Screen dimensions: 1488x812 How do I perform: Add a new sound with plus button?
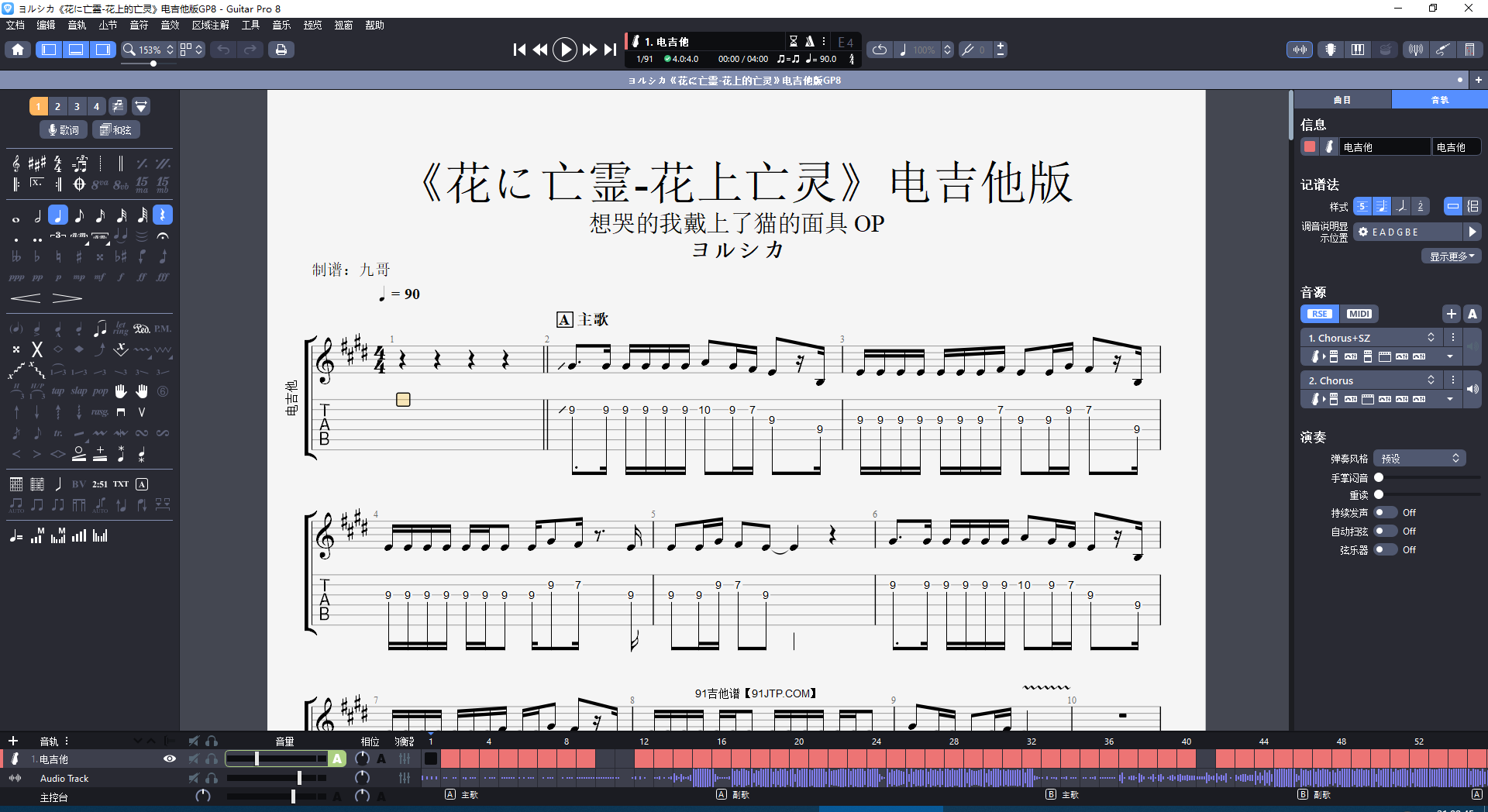1452,314
